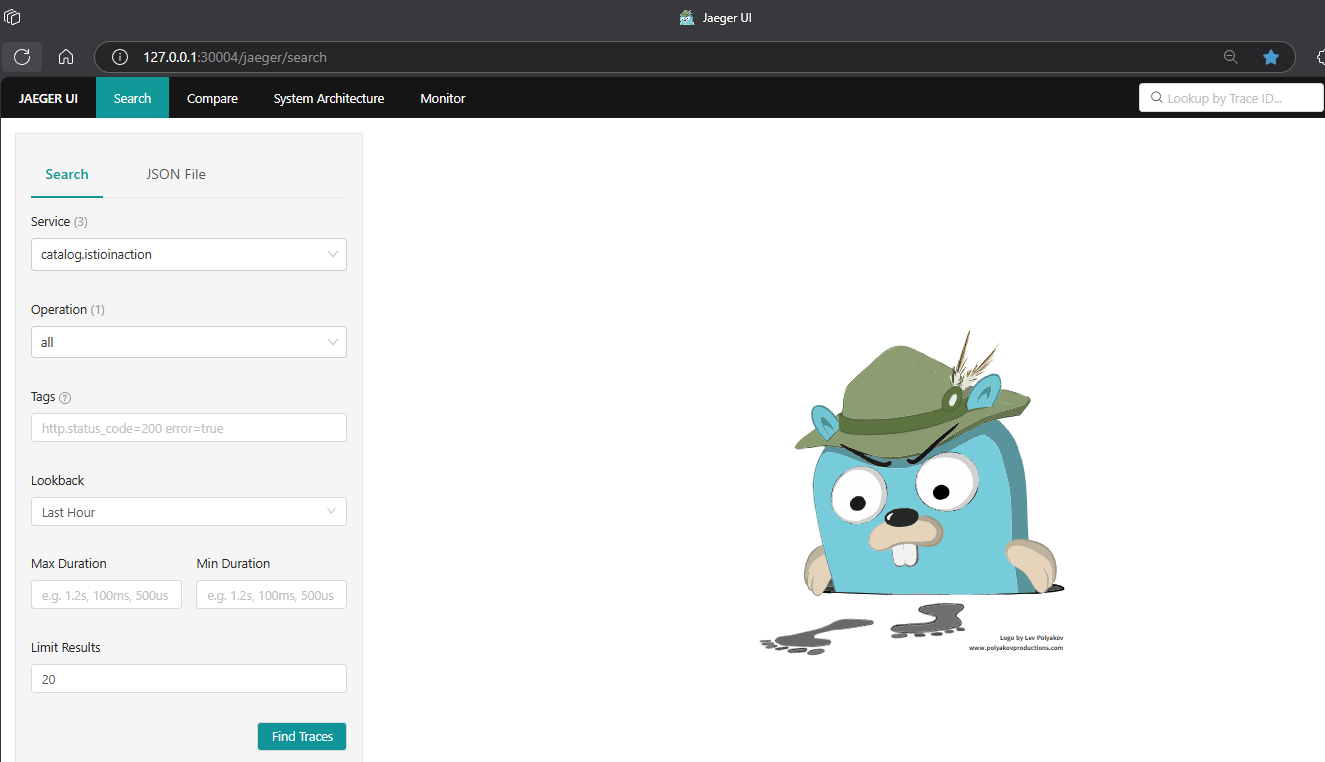The image size is (1325, 762).
Task: Click the Min Duration input
Action: (x=272, y=595)
